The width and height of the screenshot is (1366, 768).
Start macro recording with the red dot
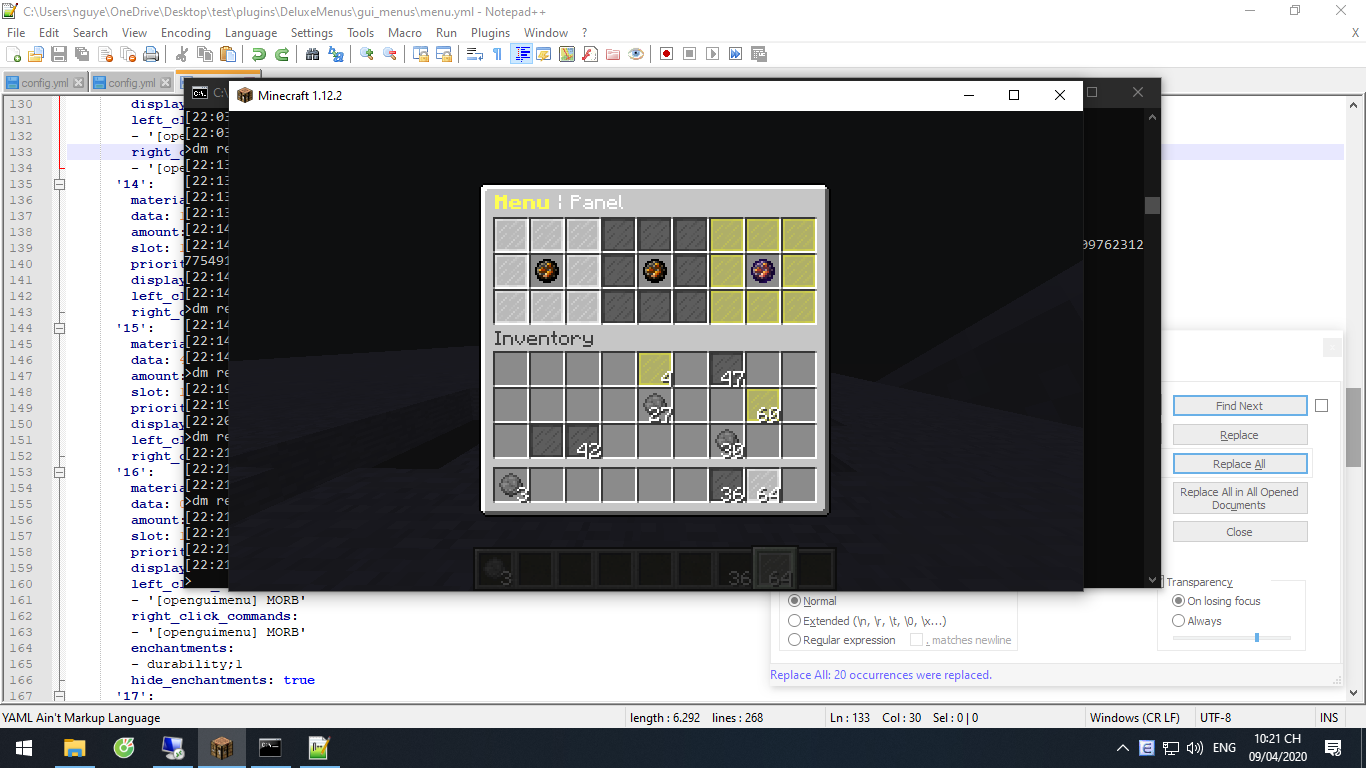click(x=666, y=54)
